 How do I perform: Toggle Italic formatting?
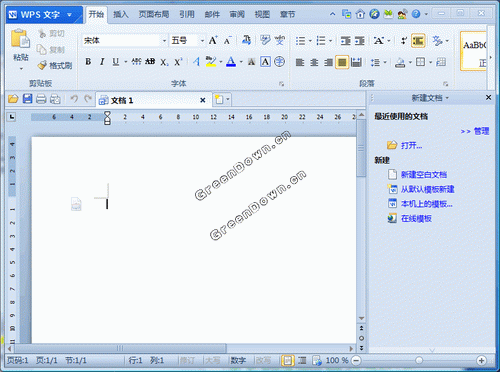click(102, 62)
